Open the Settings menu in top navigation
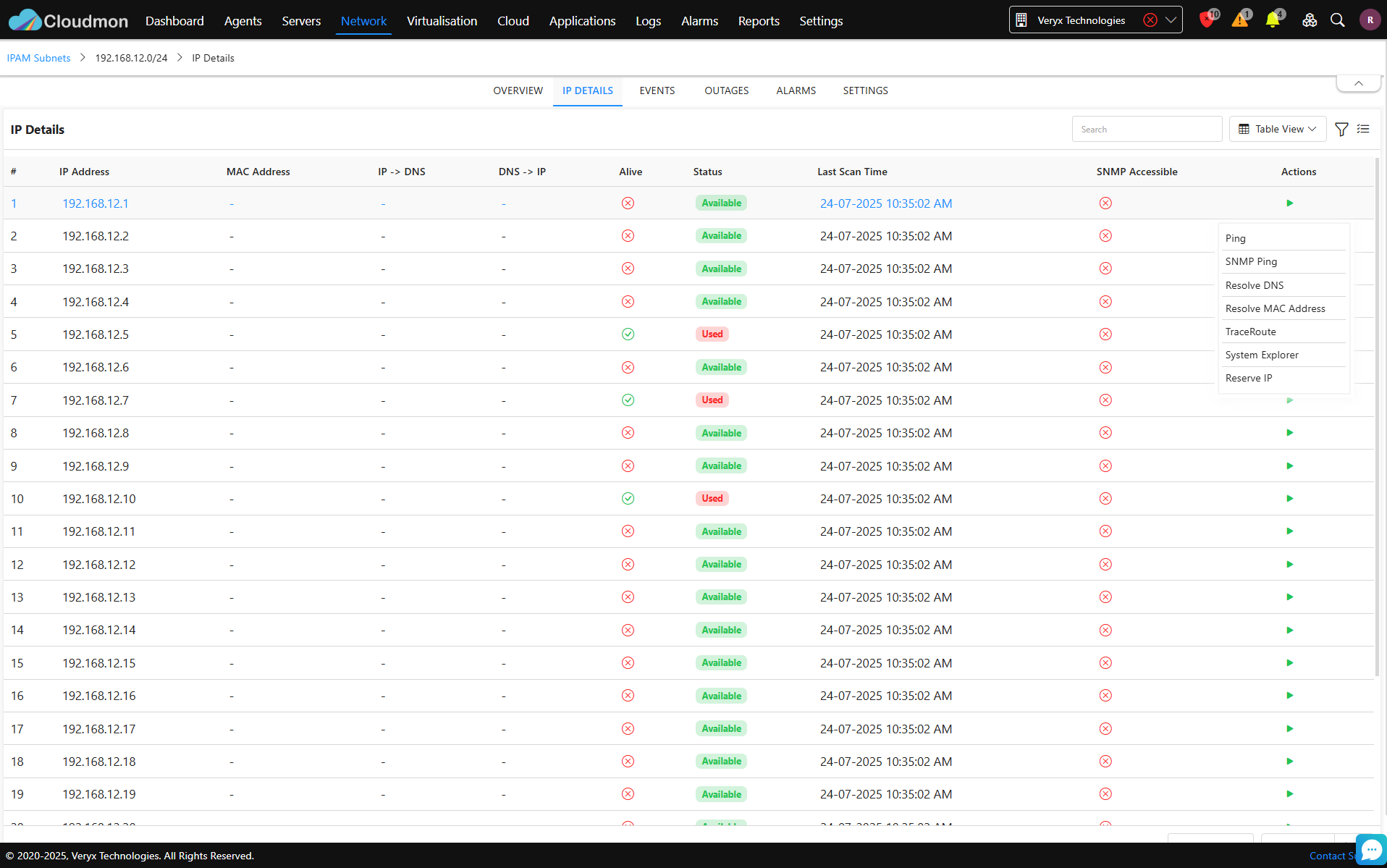The image size is (1387, 868). point(821,21)
